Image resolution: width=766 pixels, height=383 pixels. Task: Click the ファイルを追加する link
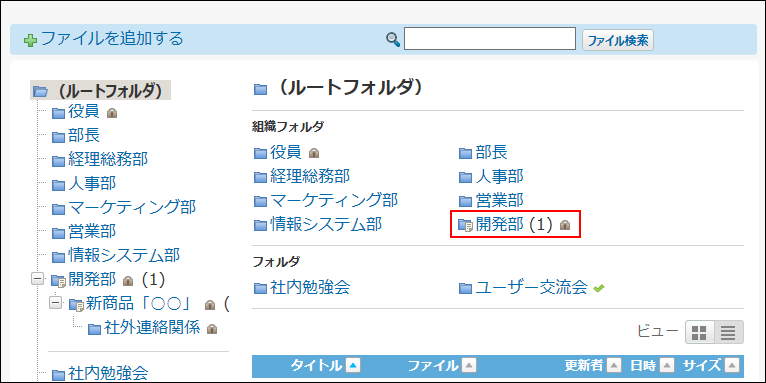coord(112,39)
